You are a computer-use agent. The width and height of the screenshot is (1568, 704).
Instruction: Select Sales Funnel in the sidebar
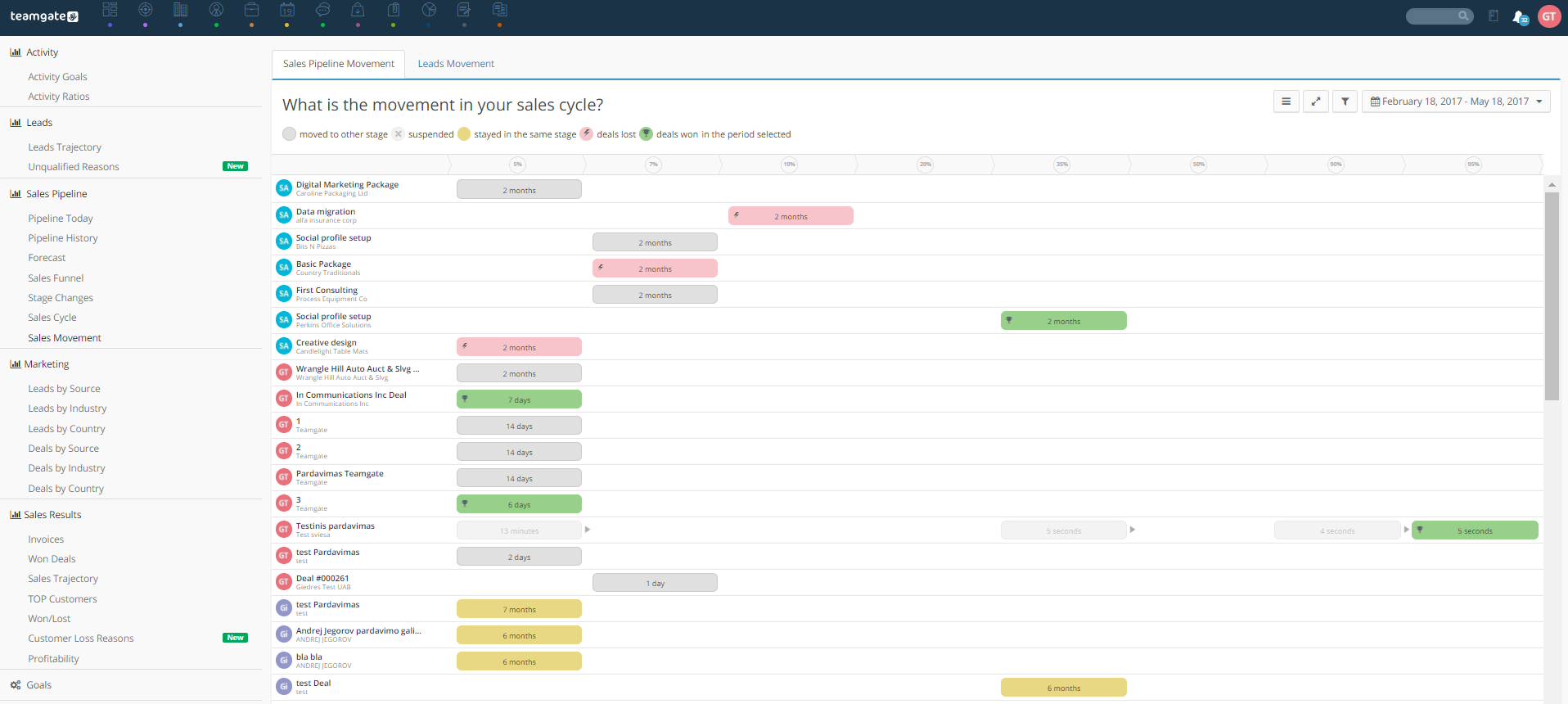click(x=56, y=278)
